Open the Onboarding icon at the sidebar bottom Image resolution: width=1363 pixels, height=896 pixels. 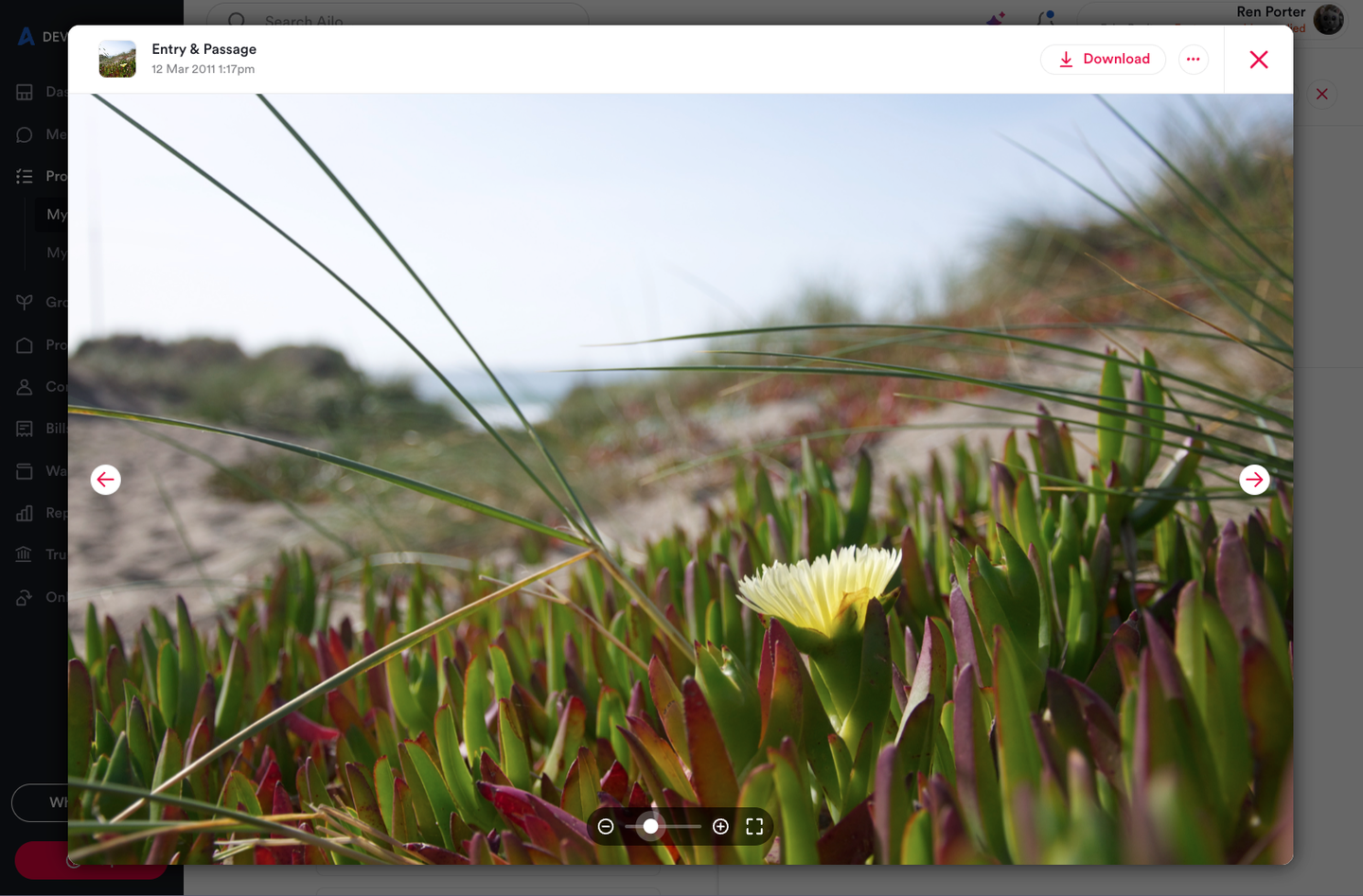25,597
